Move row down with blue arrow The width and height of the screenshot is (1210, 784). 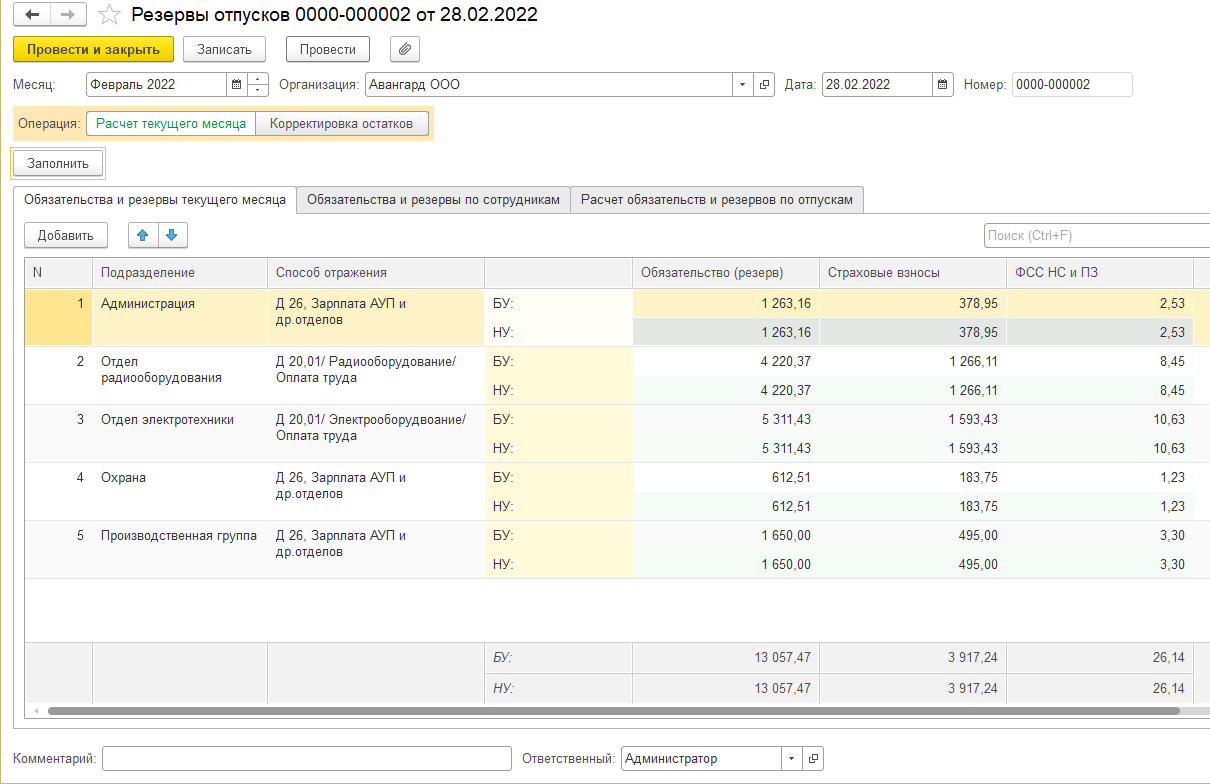[x=171, y=235]
